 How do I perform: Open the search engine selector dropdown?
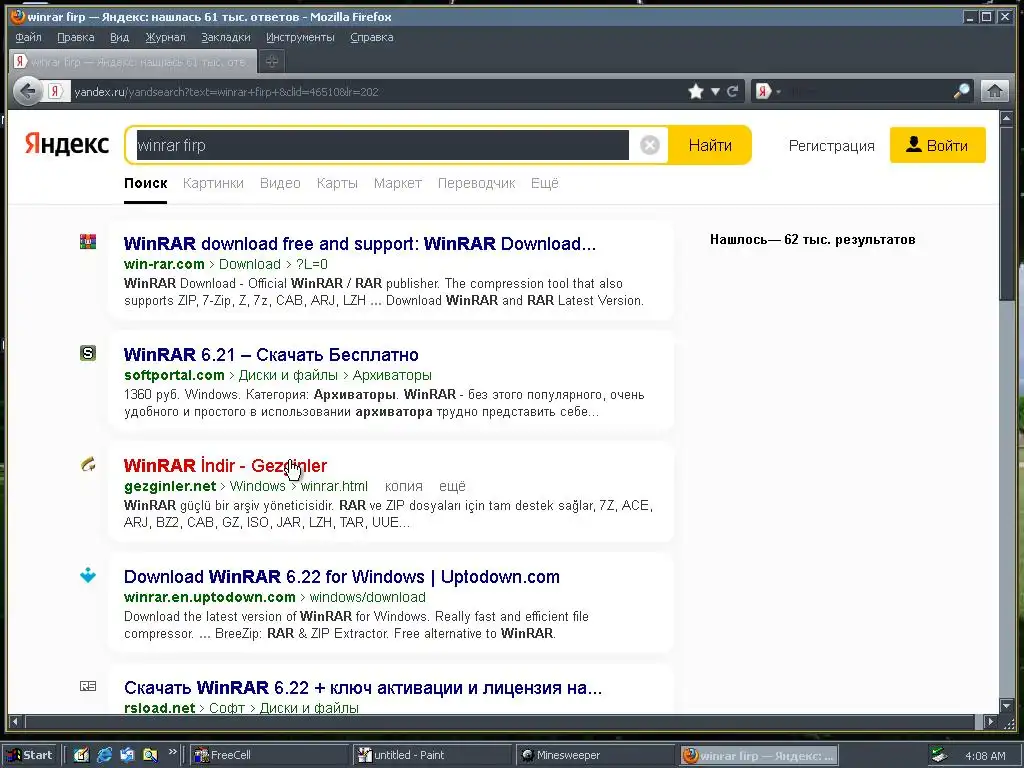[x=769, y=91]
